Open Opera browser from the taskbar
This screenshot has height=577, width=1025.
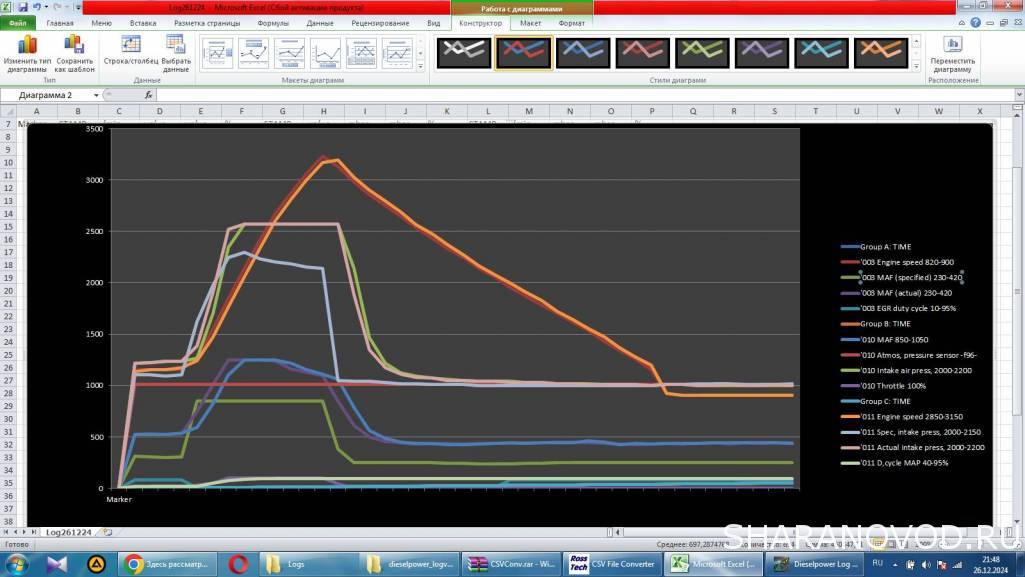point(238,564)
